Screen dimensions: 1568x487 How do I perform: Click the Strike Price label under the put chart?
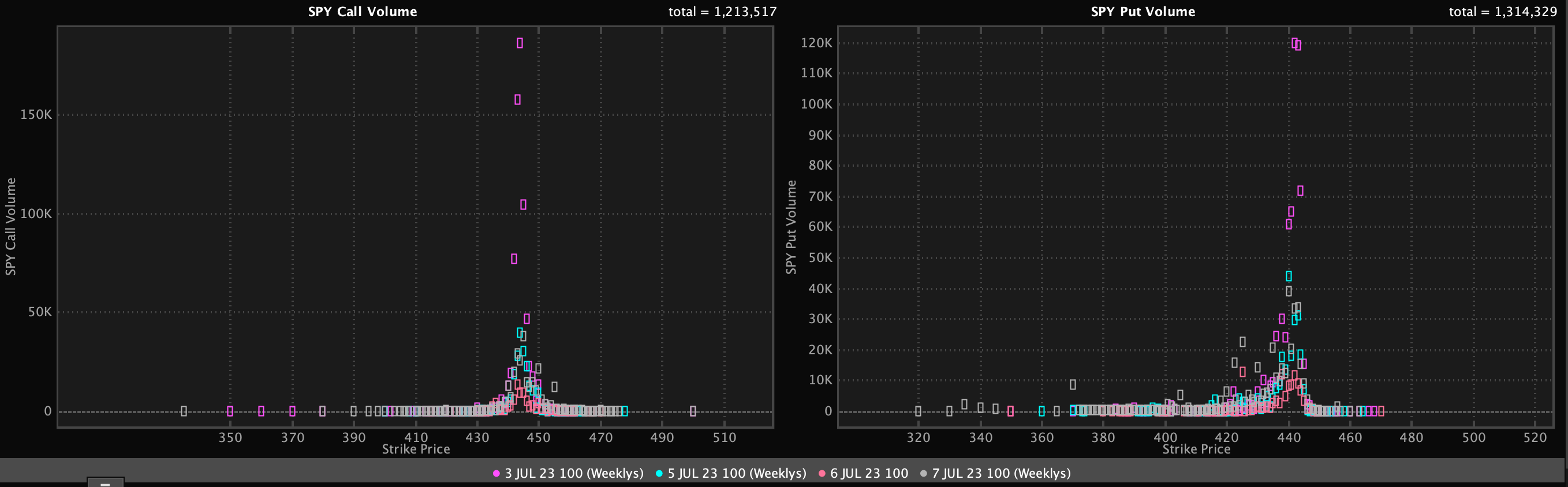pos(1196,449)
